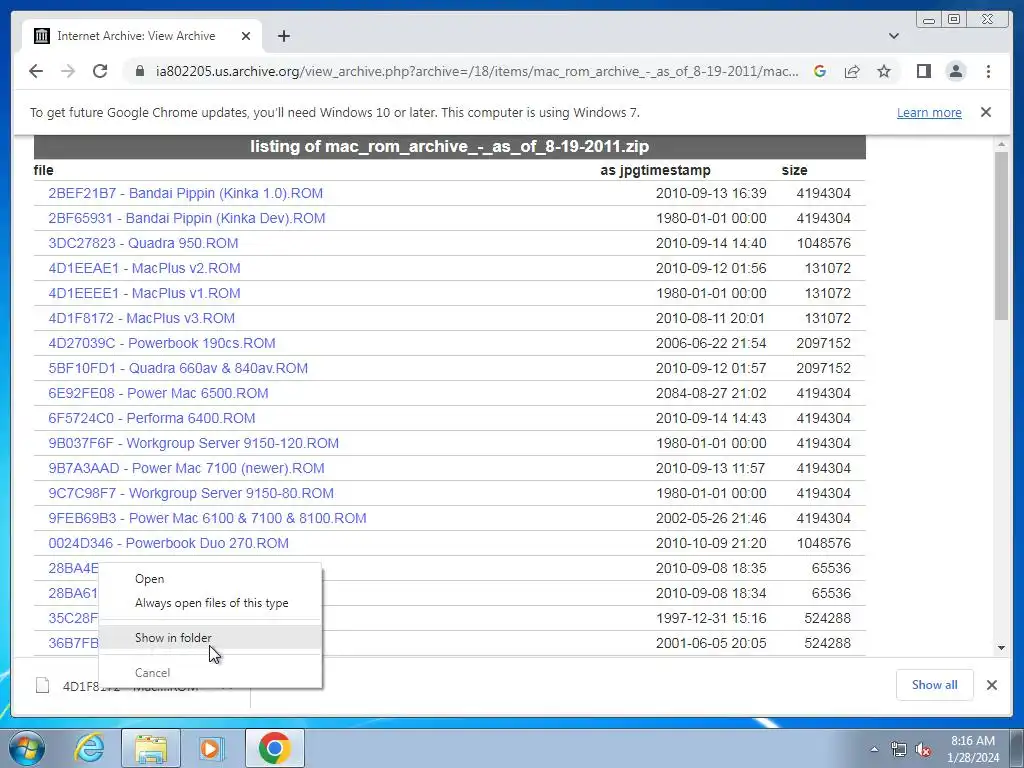The width and height of the screenshot is (1024, 768).
Task: Open the Performa 6400.ROM link
Action: (x=152, y=418)
